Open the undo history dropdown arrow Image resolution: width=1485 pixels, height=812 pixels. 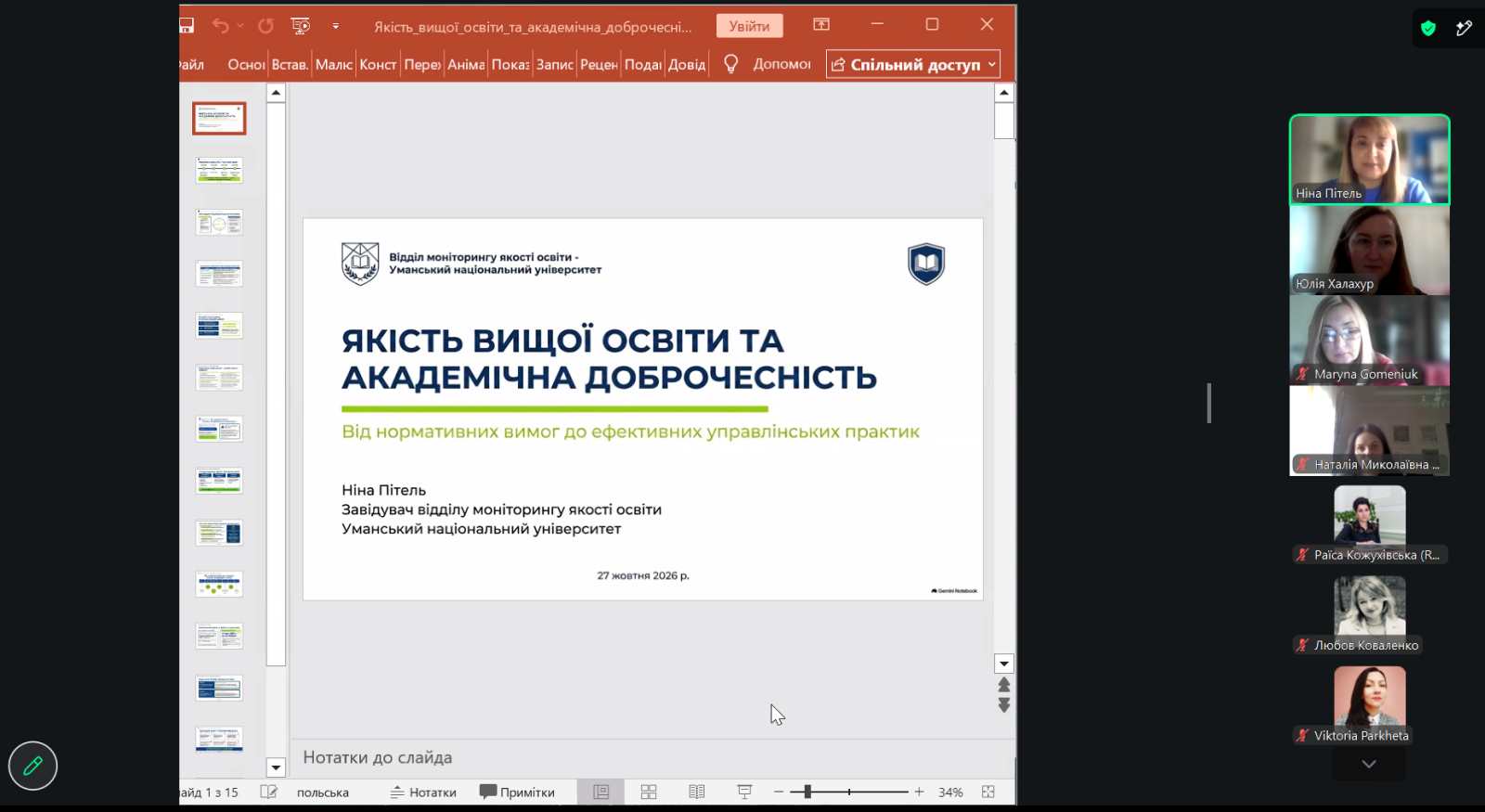tap(240, 26)
